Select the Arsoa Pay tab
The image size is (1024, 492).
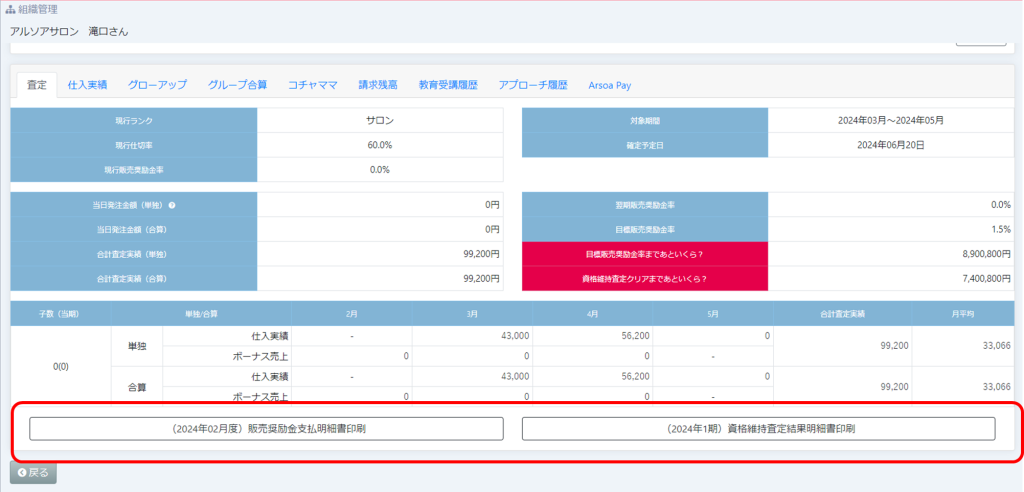point(609,85)
